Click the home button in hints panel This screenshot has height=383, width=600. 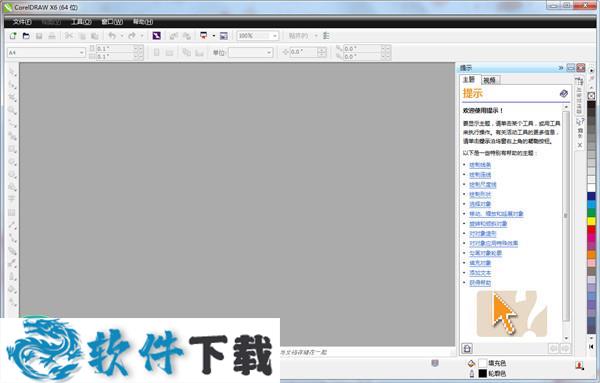(x=467, y=348)
